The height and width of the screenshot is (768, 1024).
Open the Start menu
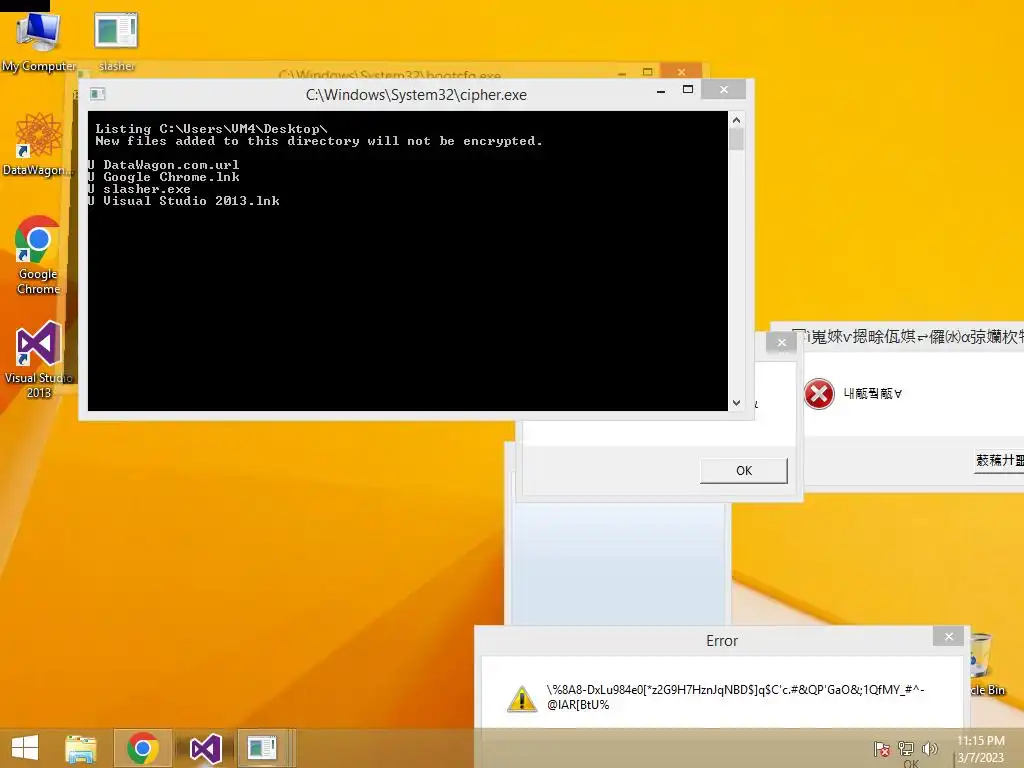pyautogui.click(x=25, y=748)
